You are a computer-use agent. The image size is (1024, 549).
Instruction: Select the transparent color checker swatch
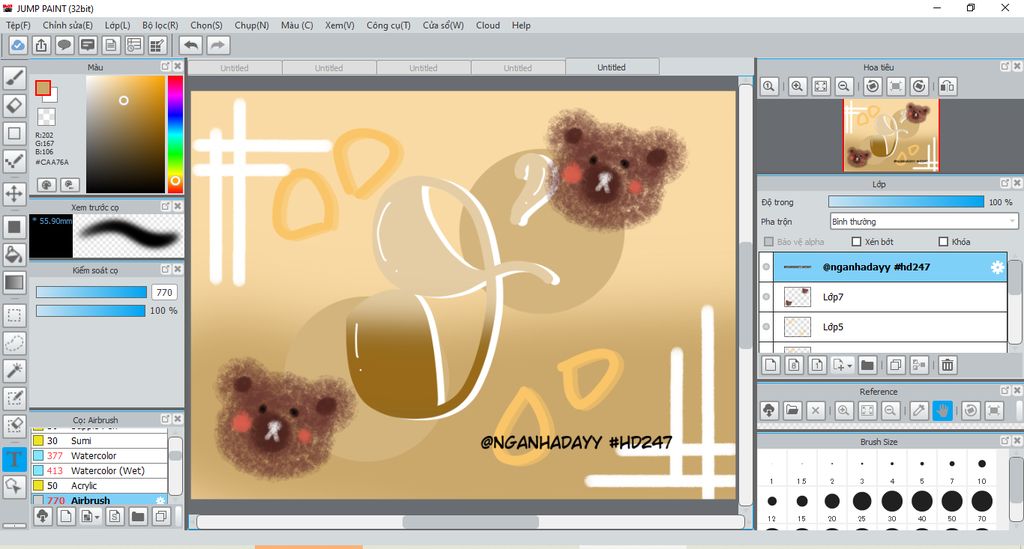[x=46, y=117]
